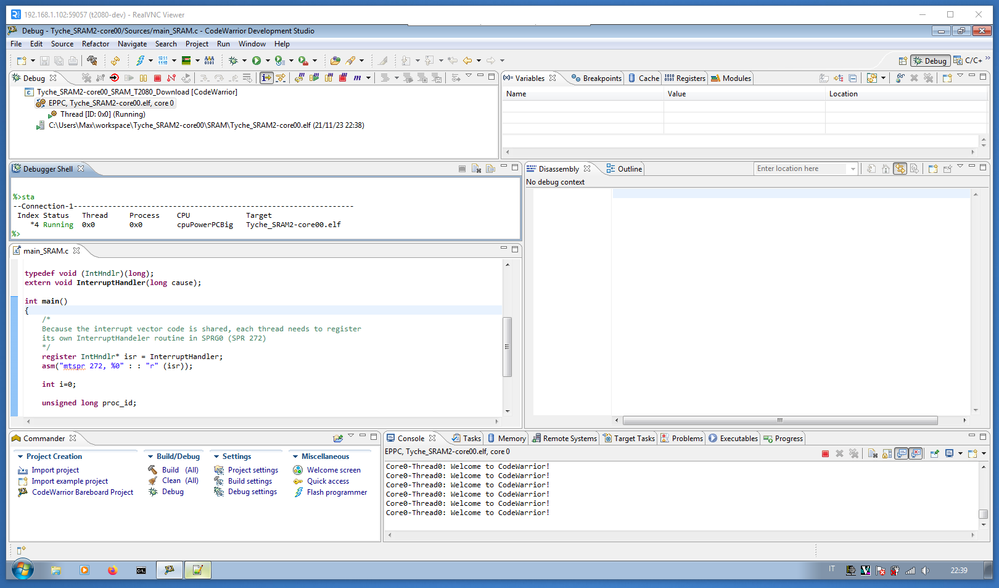Open dropdown arrow beside the Run toolbar icon
This screenshot has height=588, width=999.
click(267, 60)
